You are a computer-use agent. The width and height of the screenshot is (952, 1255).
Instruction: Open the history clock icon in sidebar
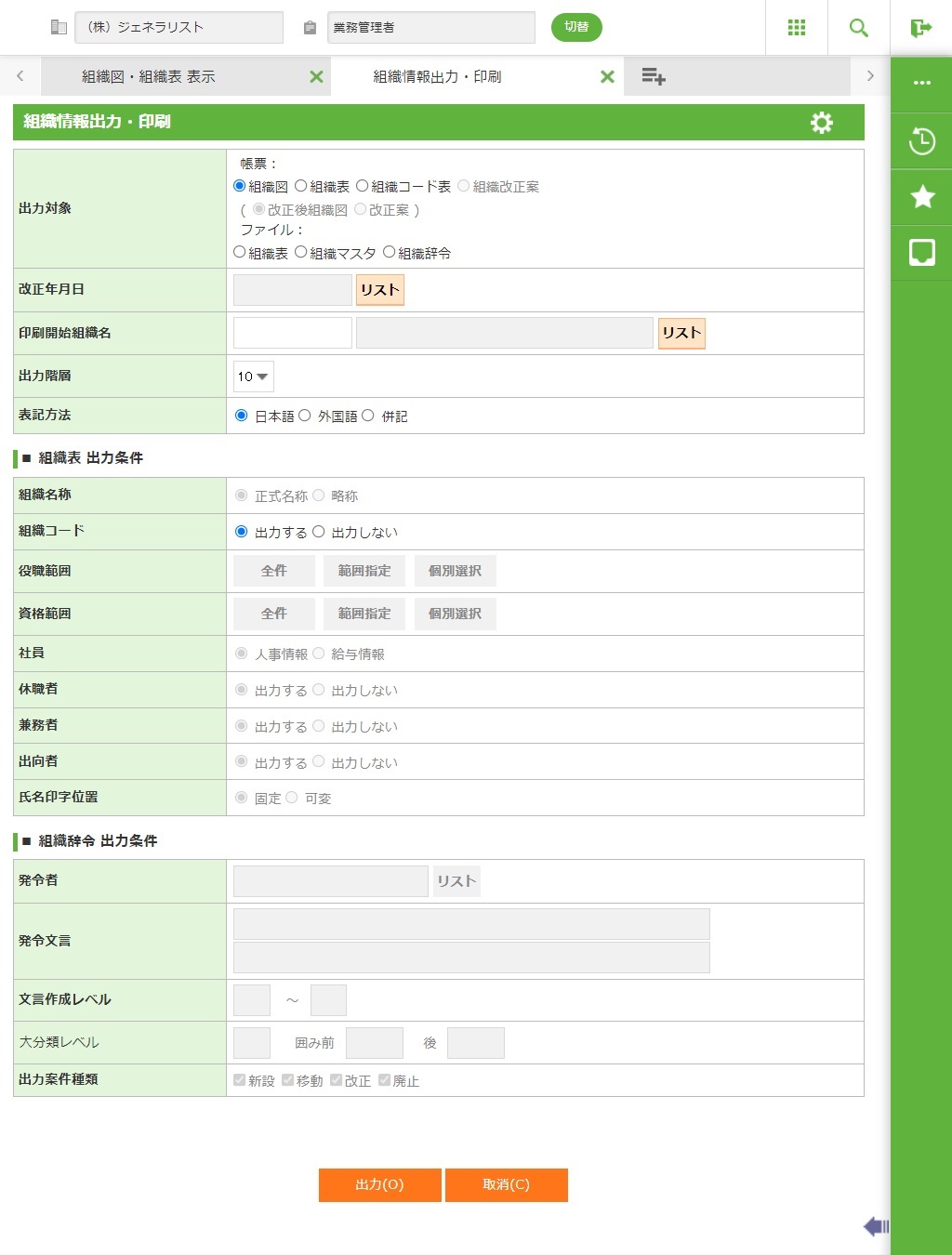pyautogui.click(x=921, y=141)
